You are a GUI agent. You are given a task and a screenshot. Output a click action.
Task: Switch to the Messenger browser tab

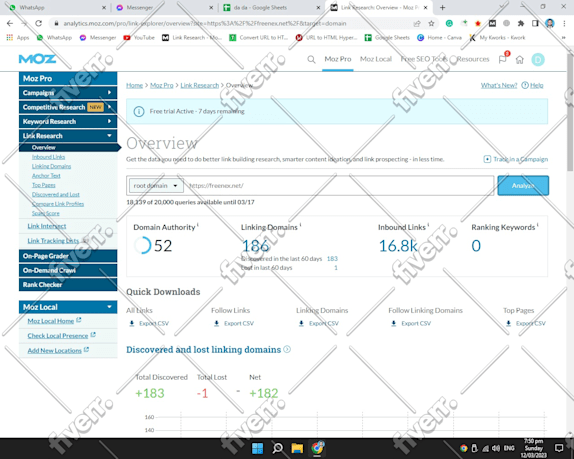165,7
